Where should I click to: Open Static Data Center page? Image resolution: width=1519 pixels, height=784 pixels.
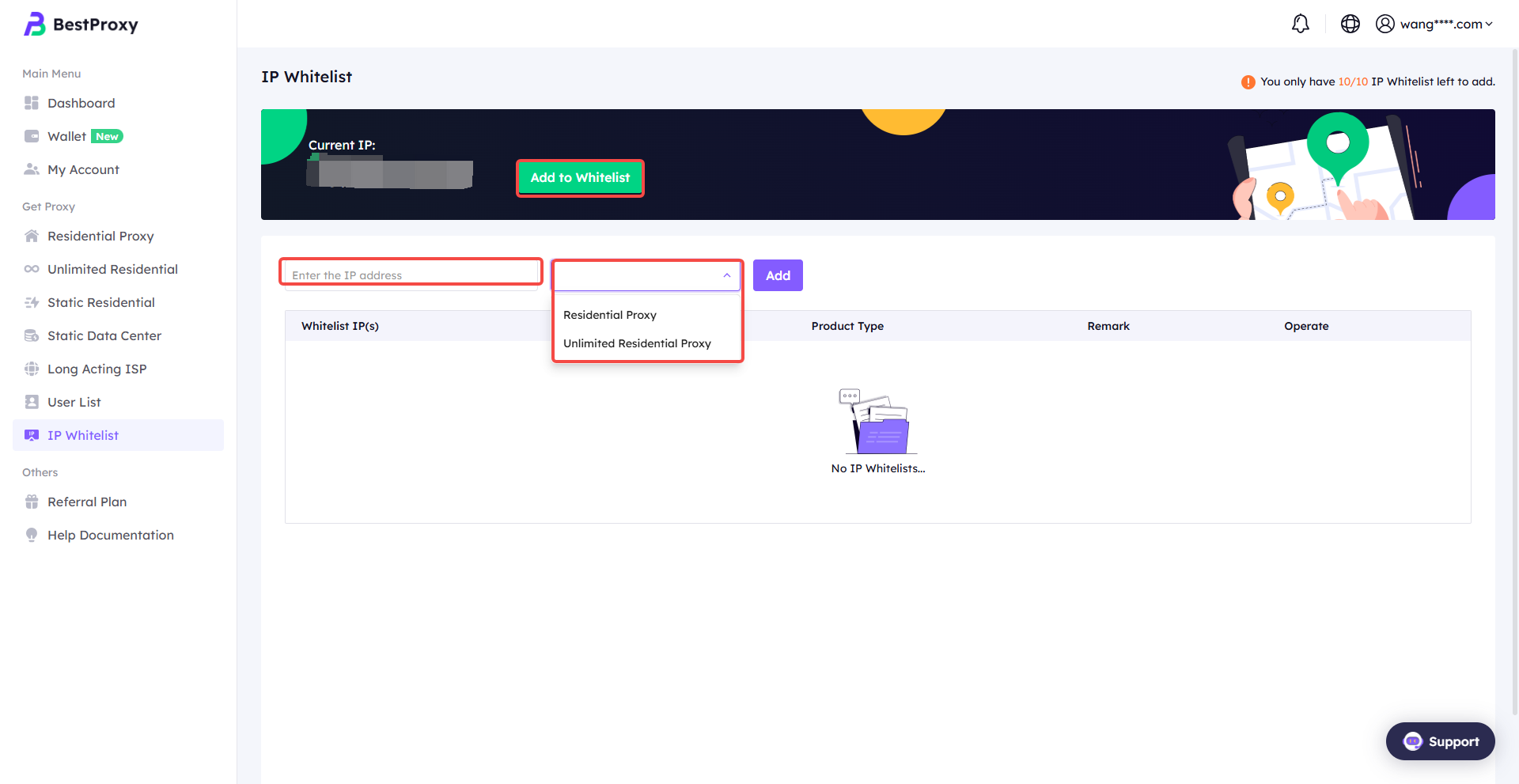pyautogui.click(x=119, y=335)
